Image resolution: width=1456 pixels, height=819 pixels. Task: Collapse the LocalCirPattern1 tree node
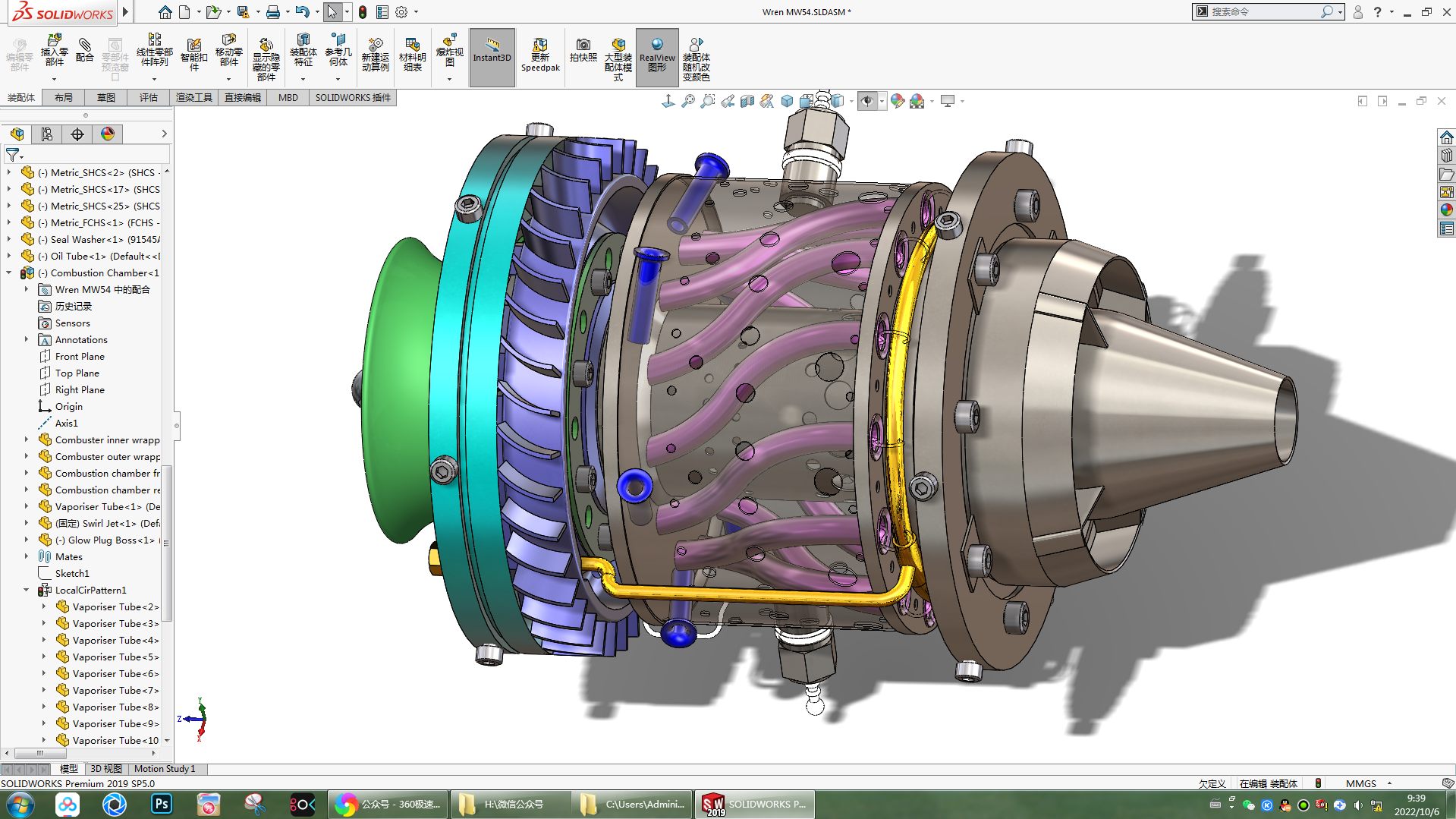coord(27,591)
